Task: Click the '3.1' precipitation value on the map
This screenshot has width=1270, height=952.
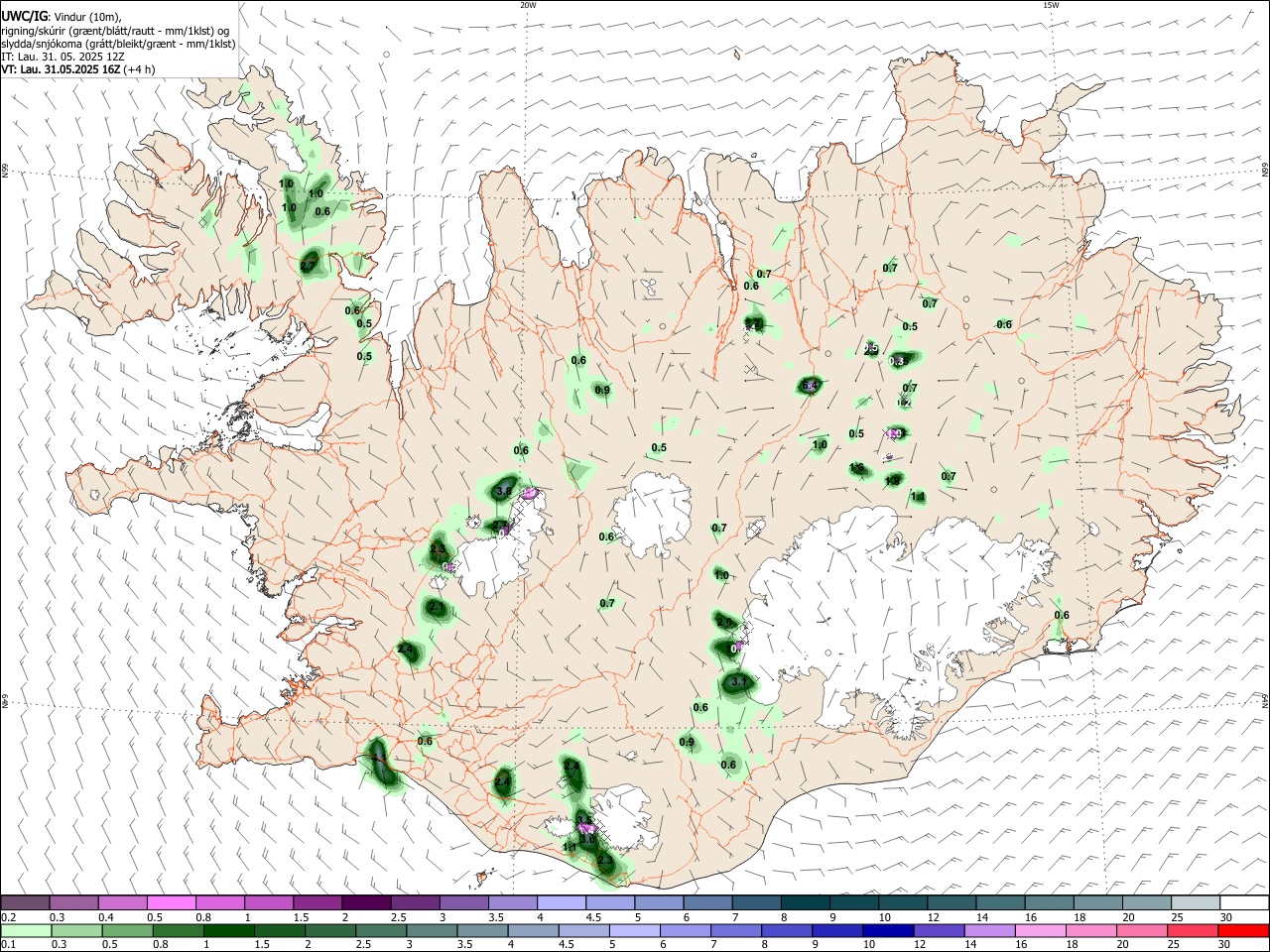Action: [x=738, y=682]
